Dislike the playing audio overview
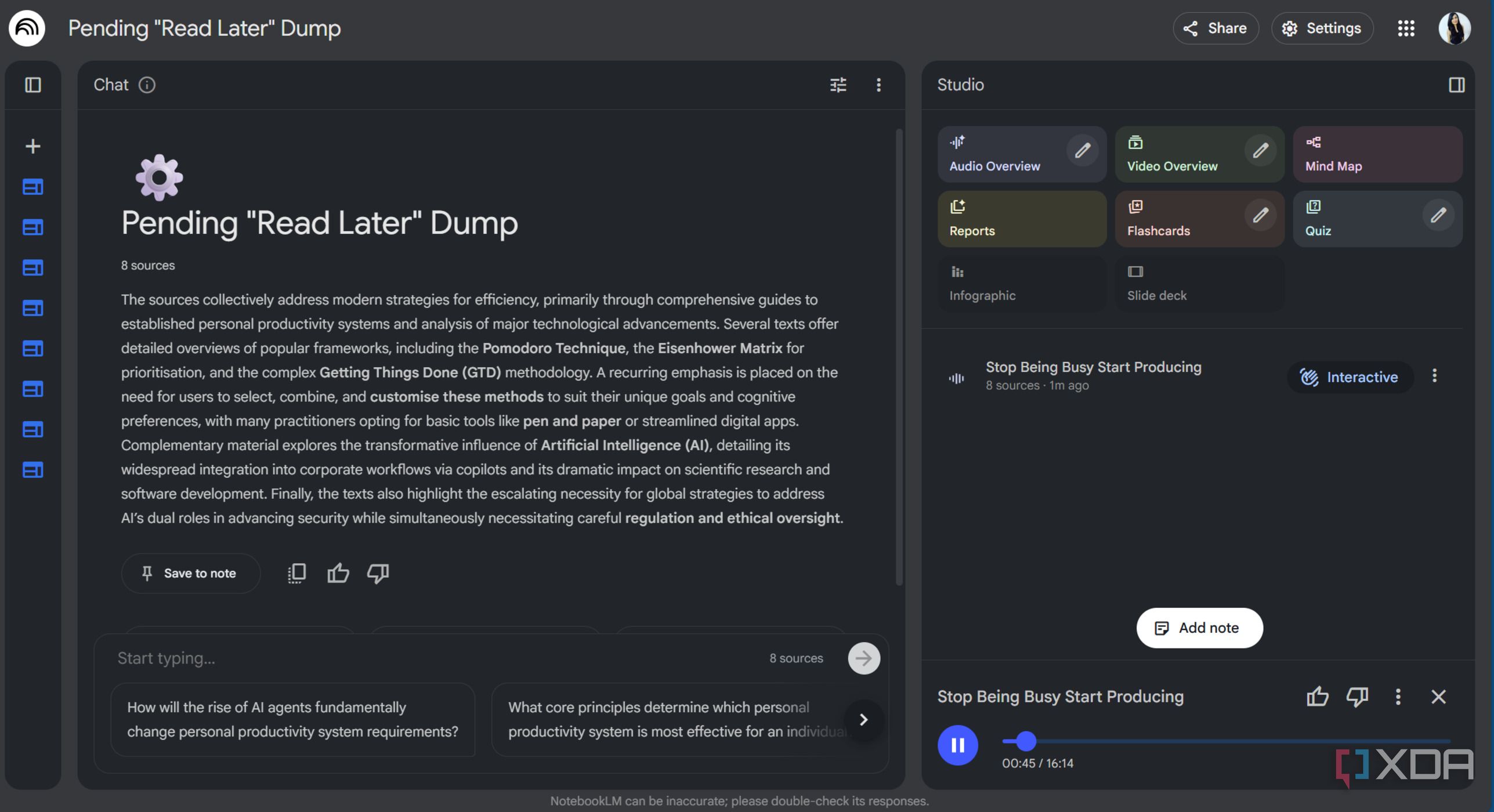This screenshot has height=812, width=1494. coord(1356,697)
